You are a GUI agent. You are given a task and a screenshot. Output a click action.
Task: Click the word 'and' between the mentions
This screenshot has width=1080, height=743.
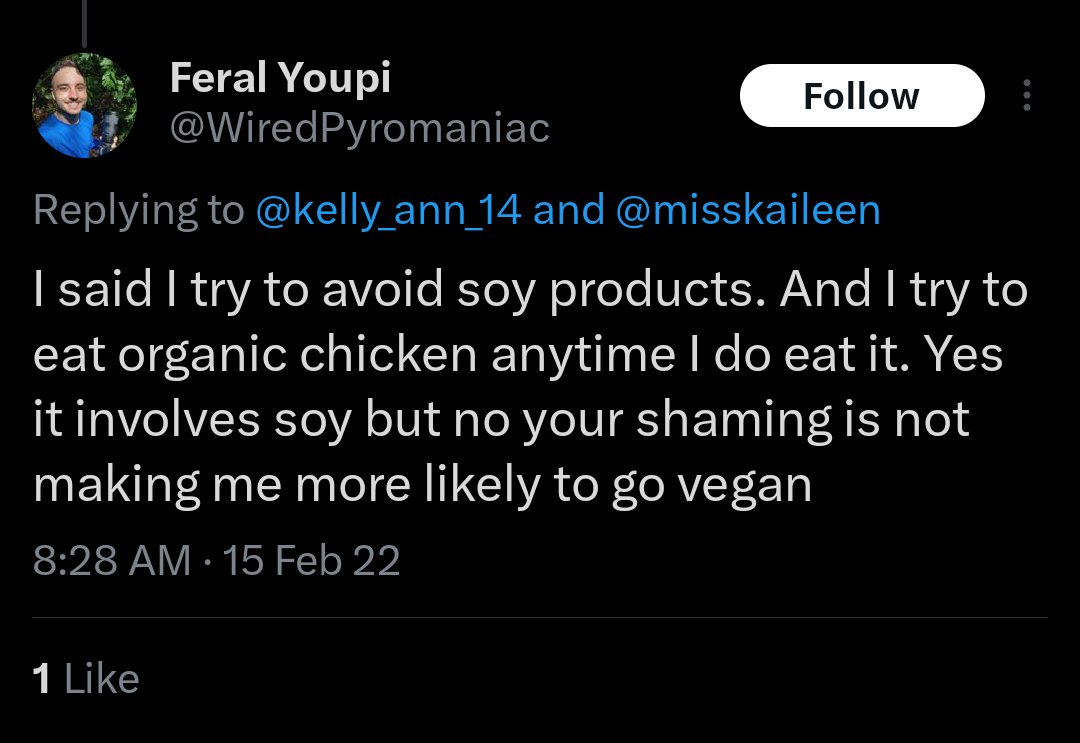tap(568, 210)
